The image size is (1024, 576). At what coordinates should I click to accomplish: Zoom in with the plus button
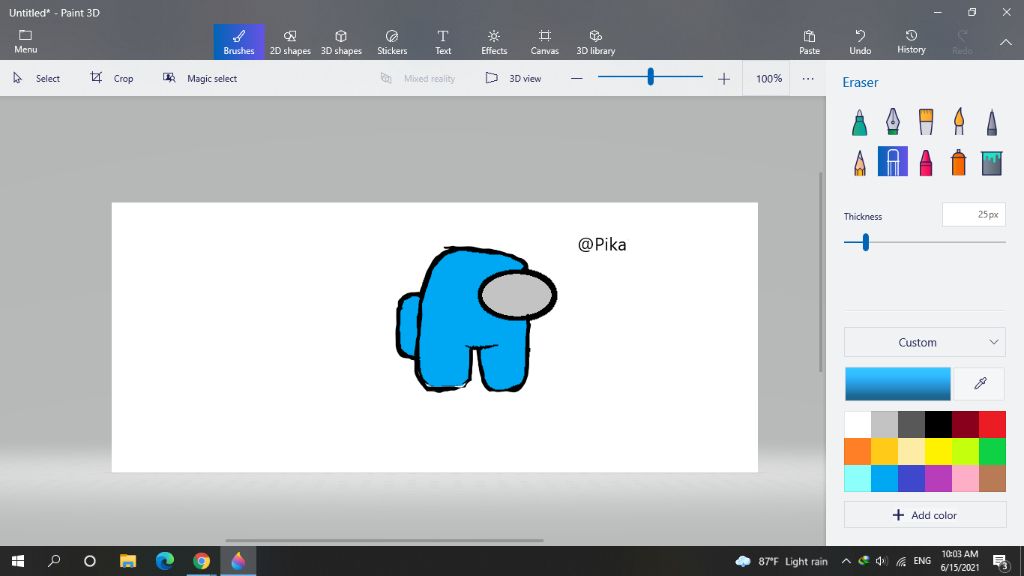coord(724,78)
